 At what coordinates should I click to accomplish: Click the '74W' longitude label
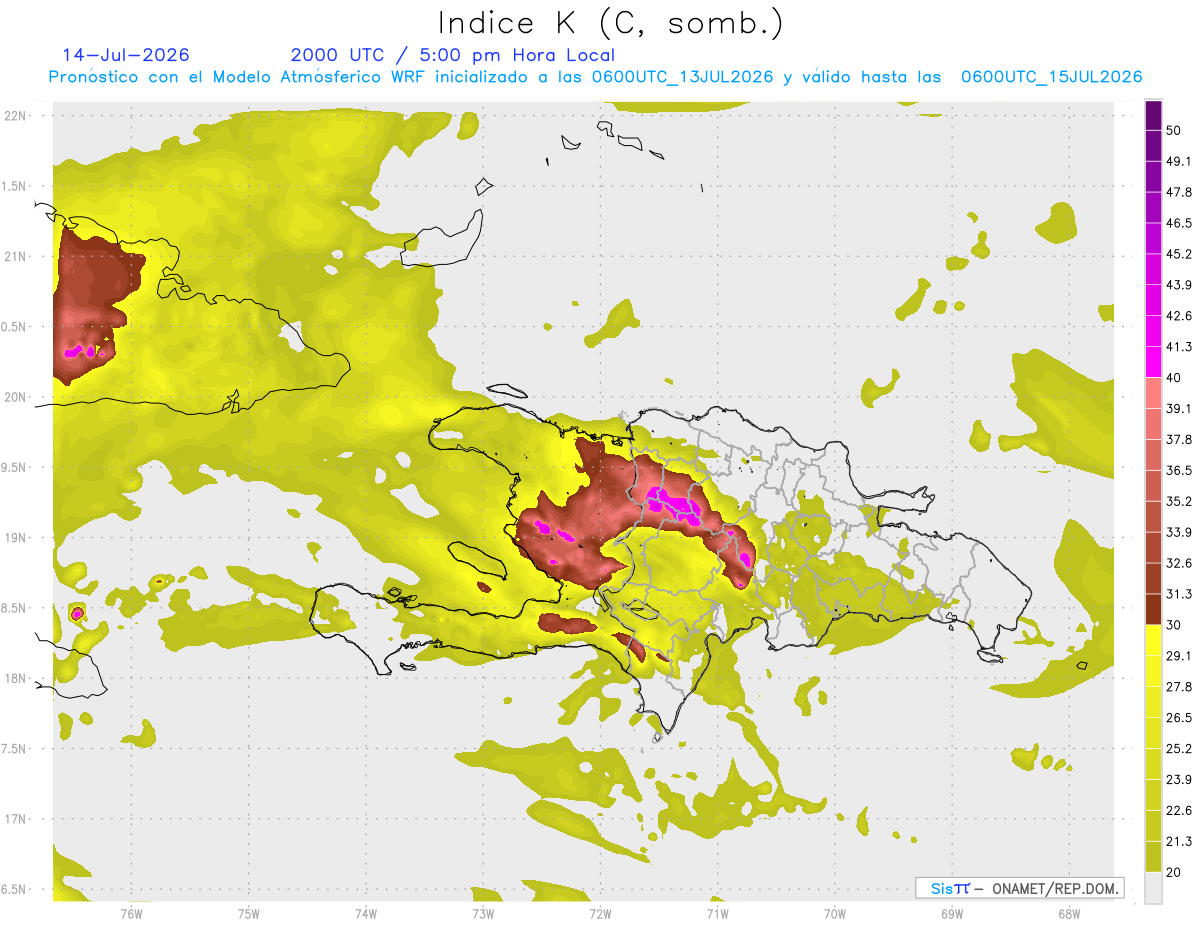pyautogui.click(x=366, y=914)
